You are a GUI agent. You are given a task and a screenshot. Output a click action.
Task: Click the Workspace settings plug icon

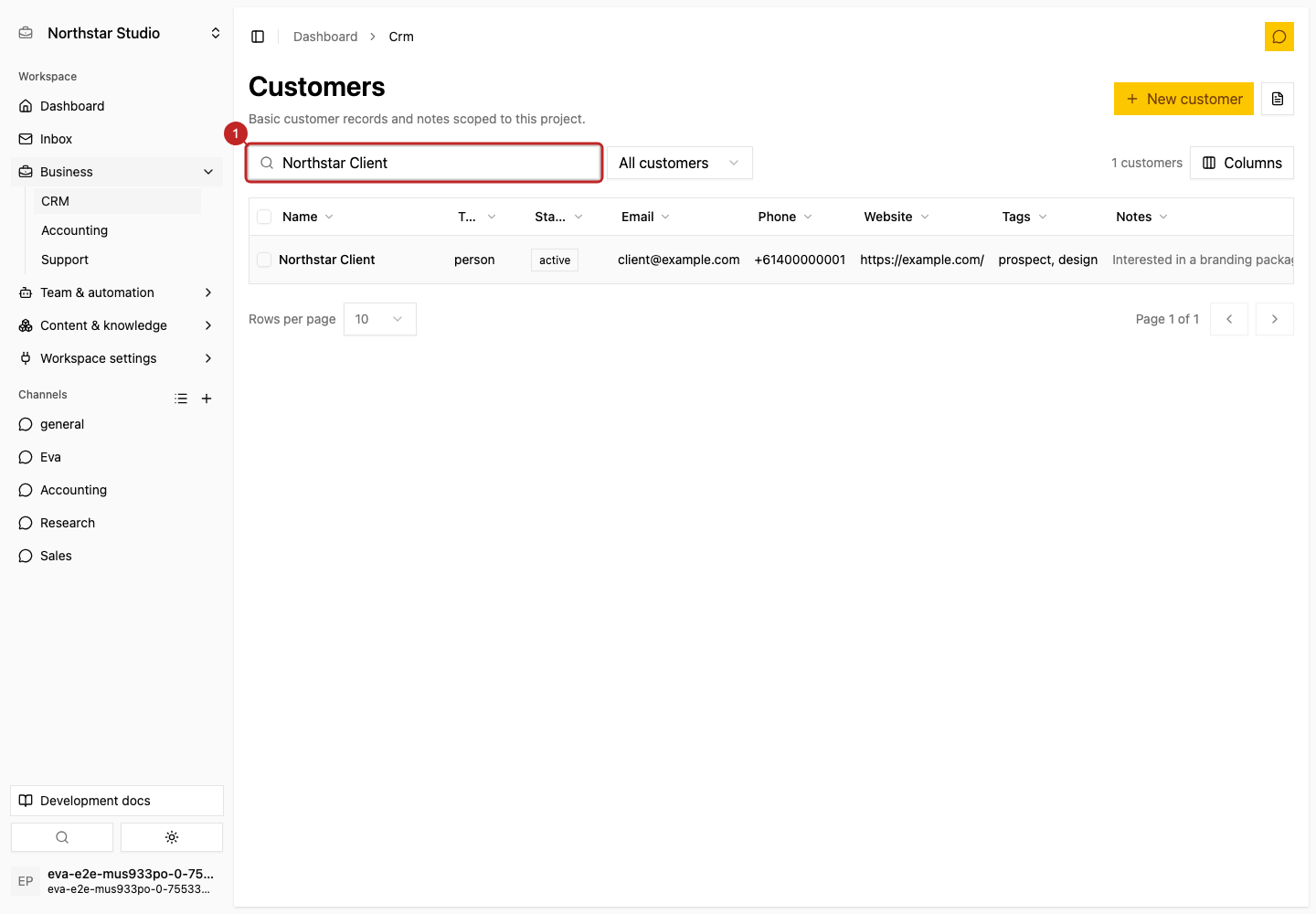tap(26, 358)
